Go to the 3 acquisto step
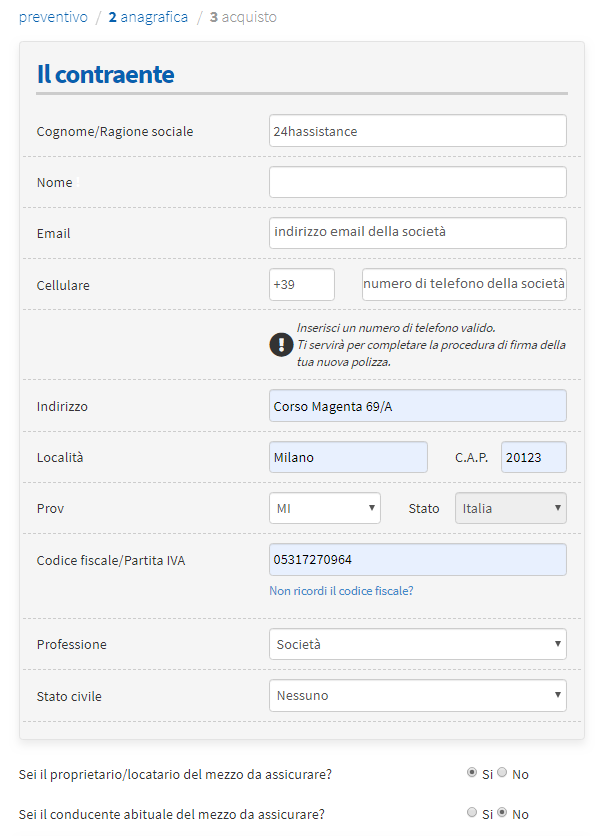The image size is (607, 836). (243, 17)
